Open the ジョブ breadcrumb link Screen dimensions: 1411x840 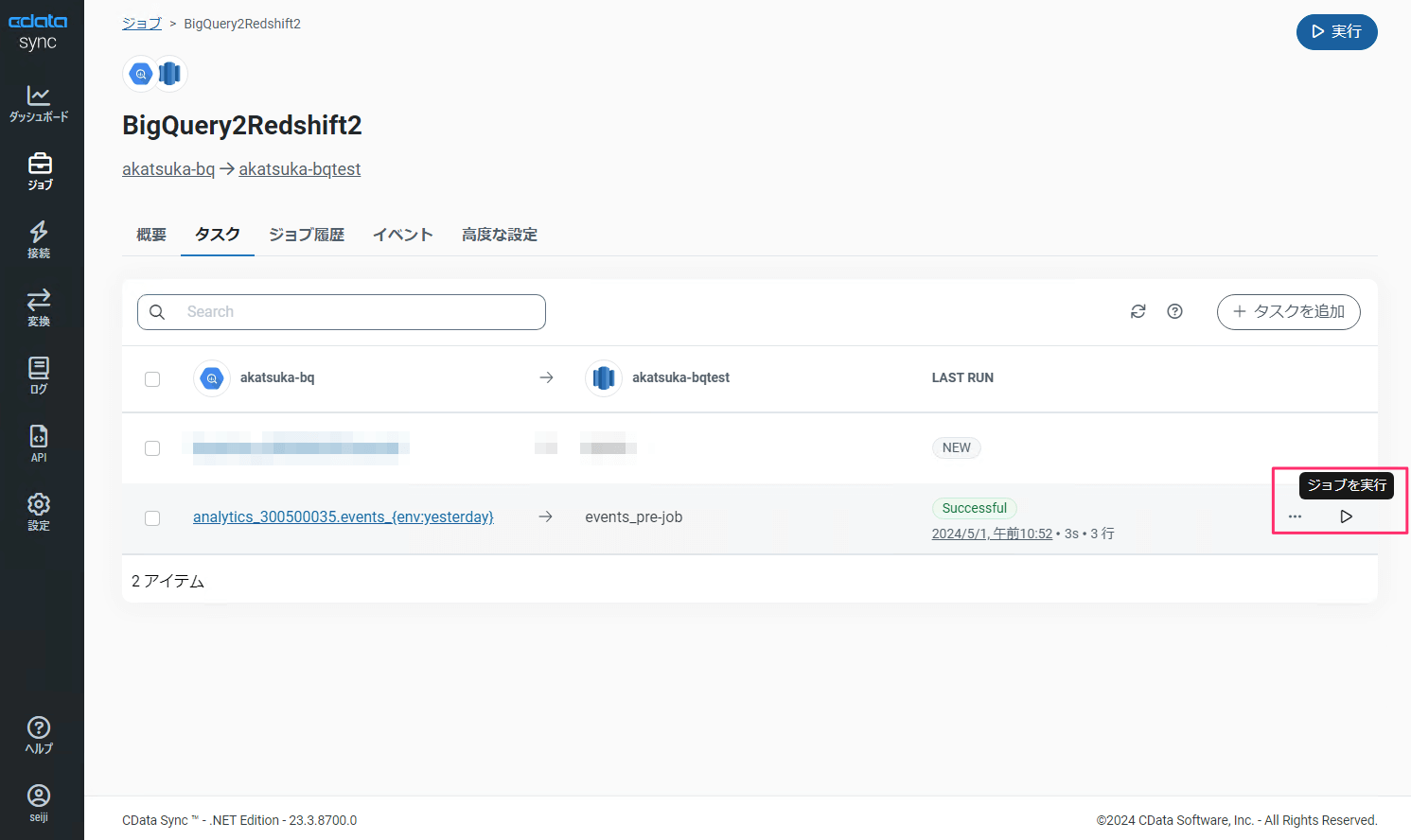(x=142, y=24)
